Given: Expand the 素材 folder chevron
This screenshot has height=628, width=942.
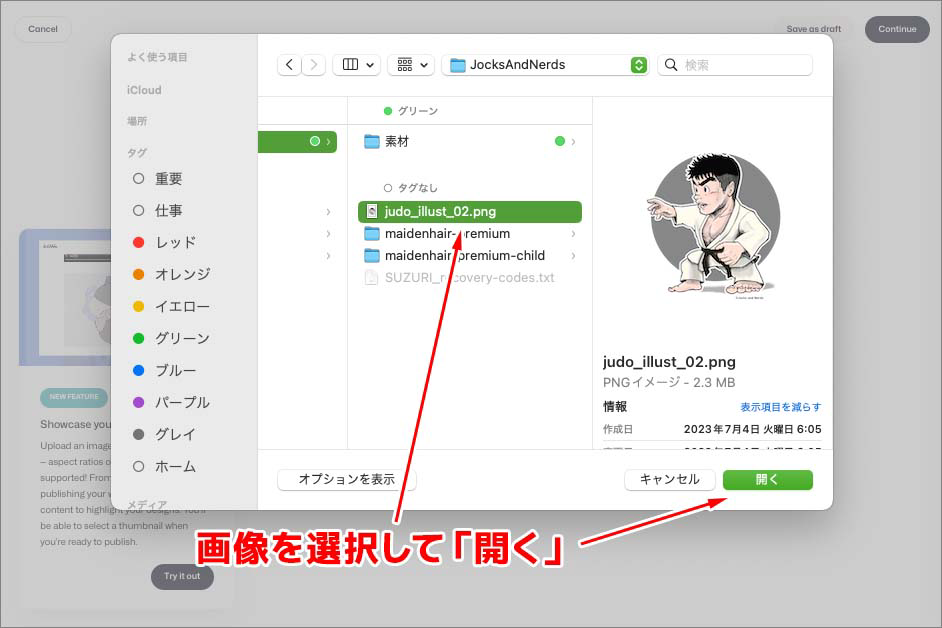Looking at the screenshot, I should pos(572,141).
